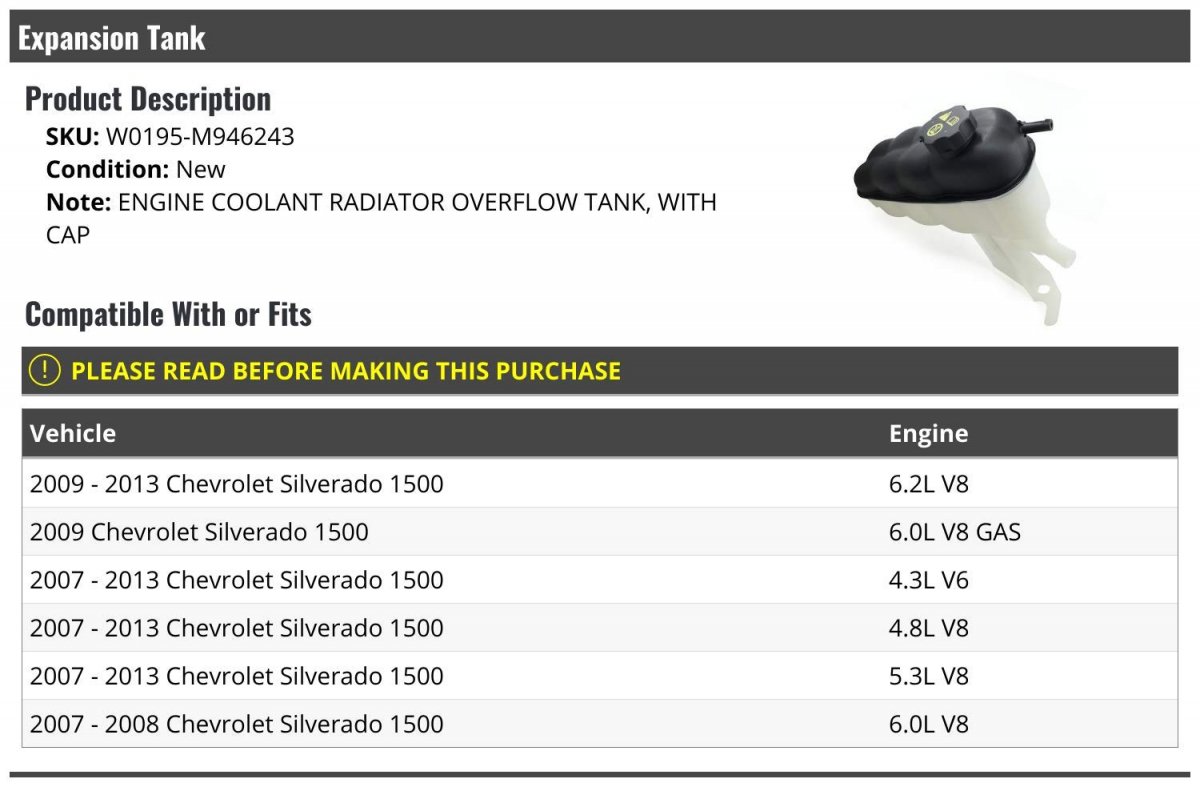This screenshot has width=1200, height=787.
Task: Click the yellow exclamation warning icon
Action: click(x=45, y=370)
